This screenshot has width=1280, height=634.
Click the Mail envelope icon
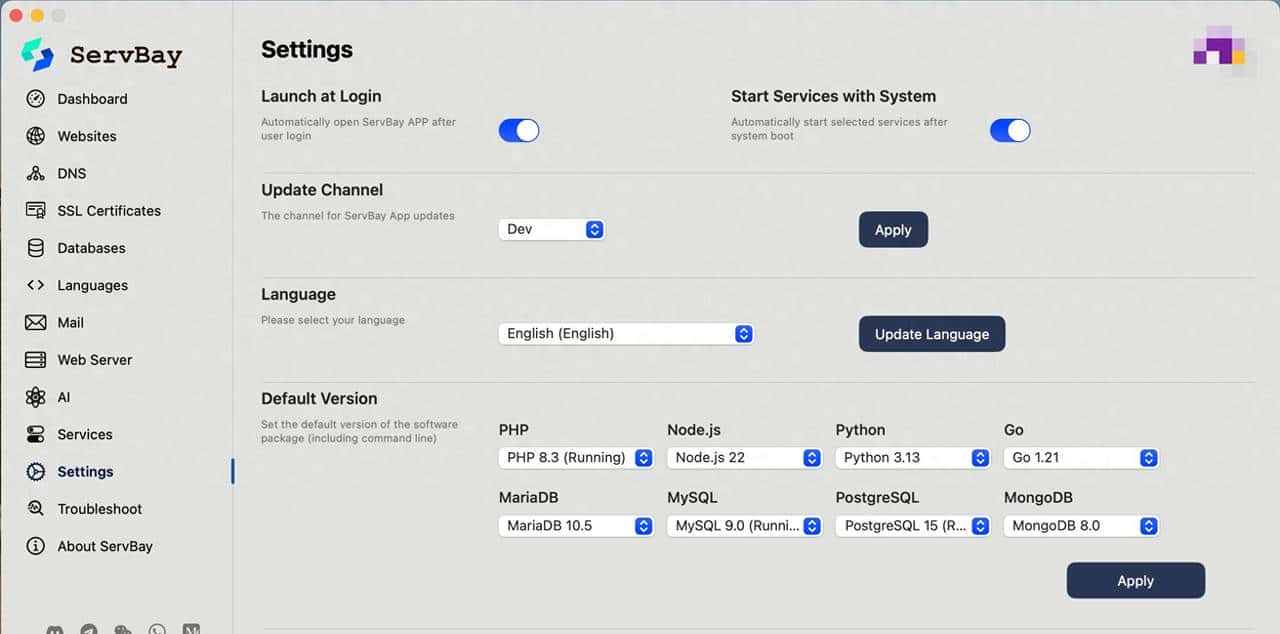(36, 323)
